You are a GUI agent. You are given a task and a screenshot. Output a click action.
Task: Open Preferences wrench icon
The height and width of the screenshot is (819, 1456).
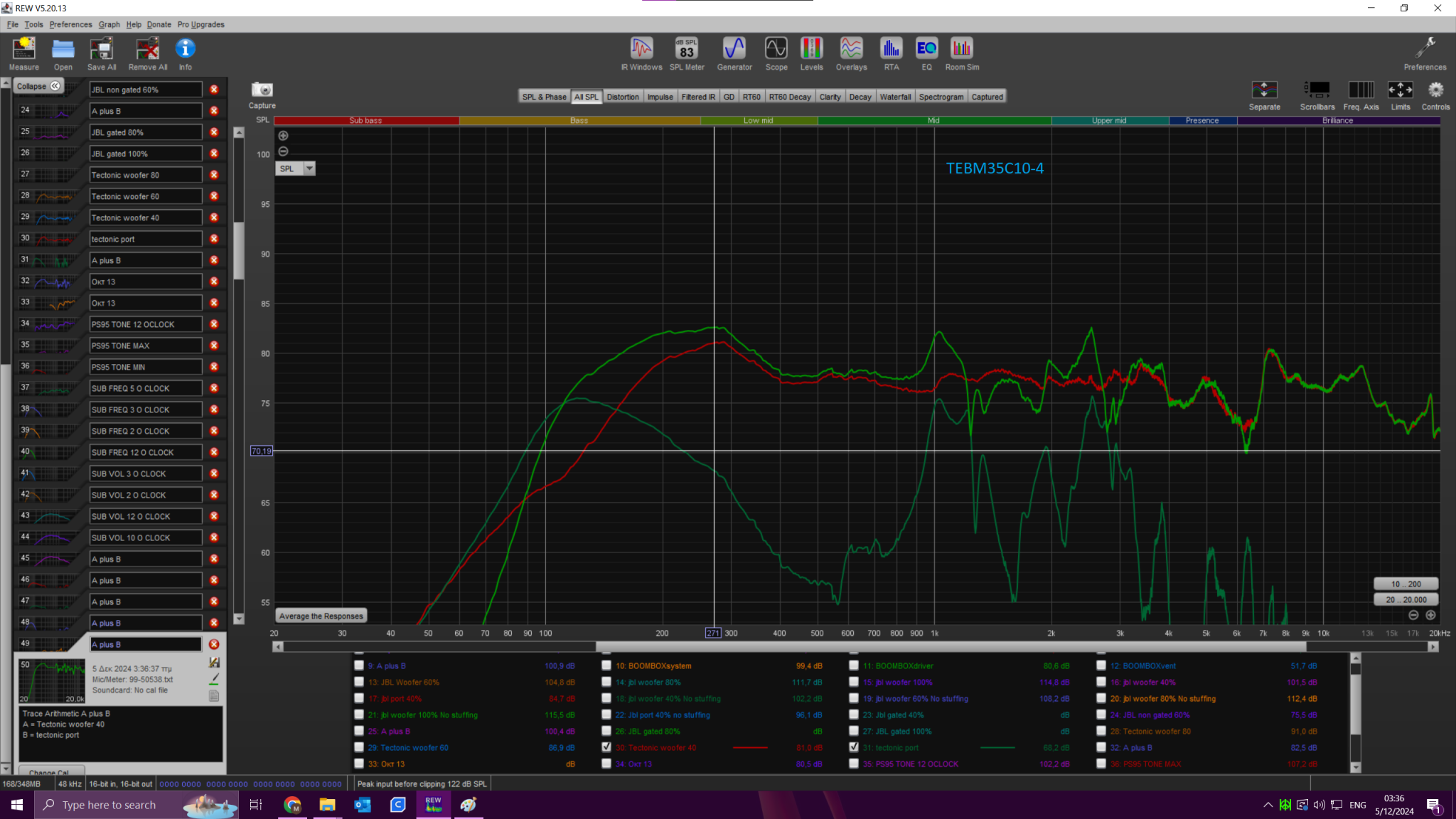[x=1425, y=54]
